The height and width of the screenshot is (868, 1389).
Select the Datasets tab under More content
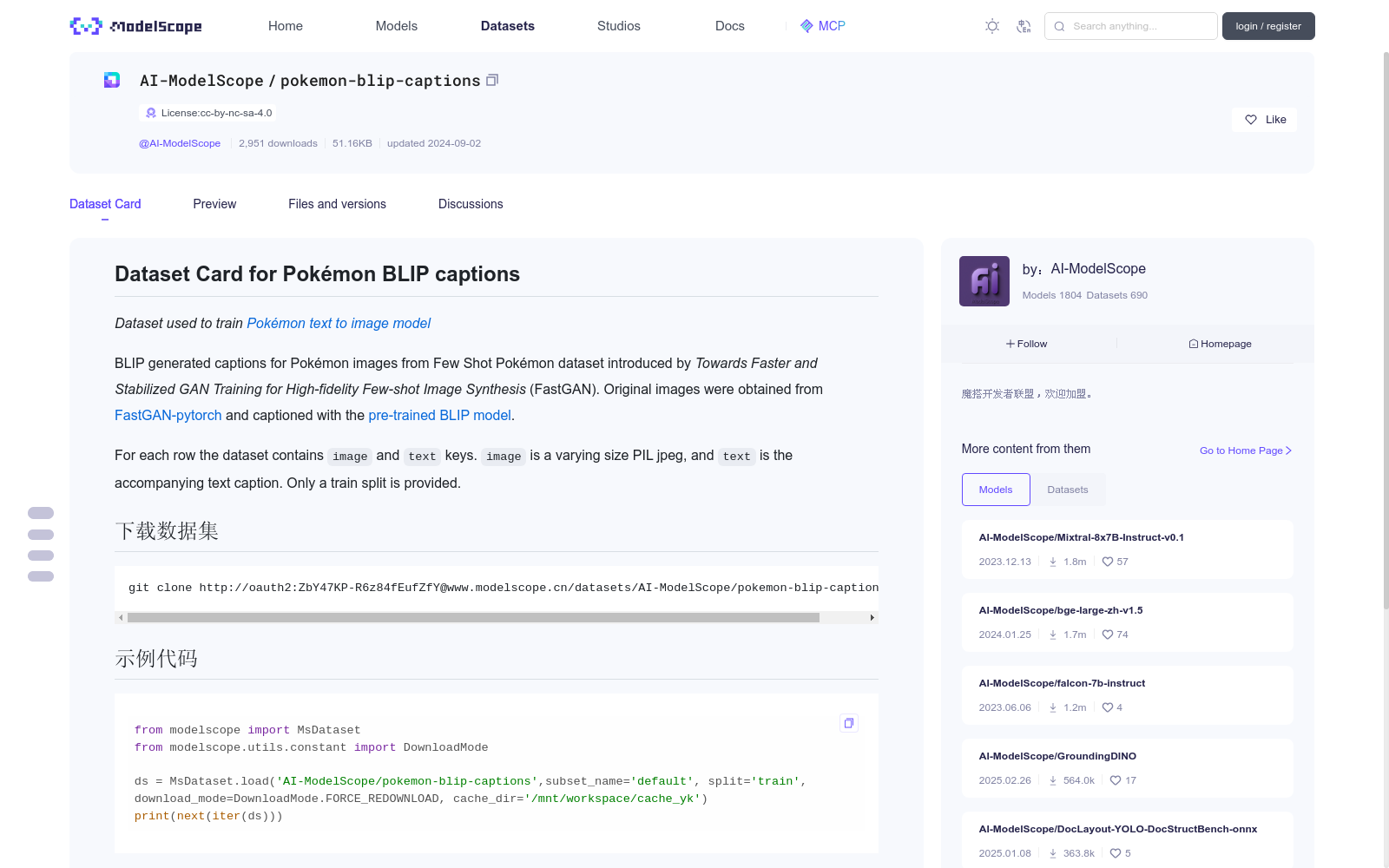[1068, 490]
